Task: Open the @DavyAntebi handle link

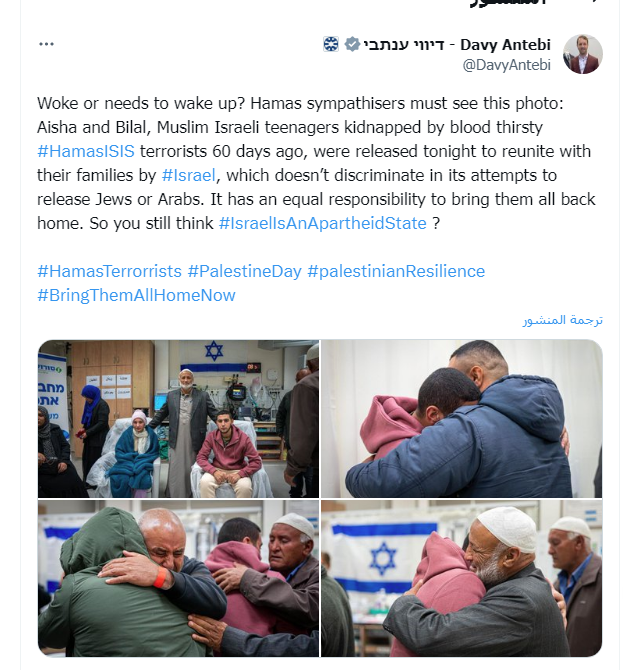Action: [x=507, y=65]
